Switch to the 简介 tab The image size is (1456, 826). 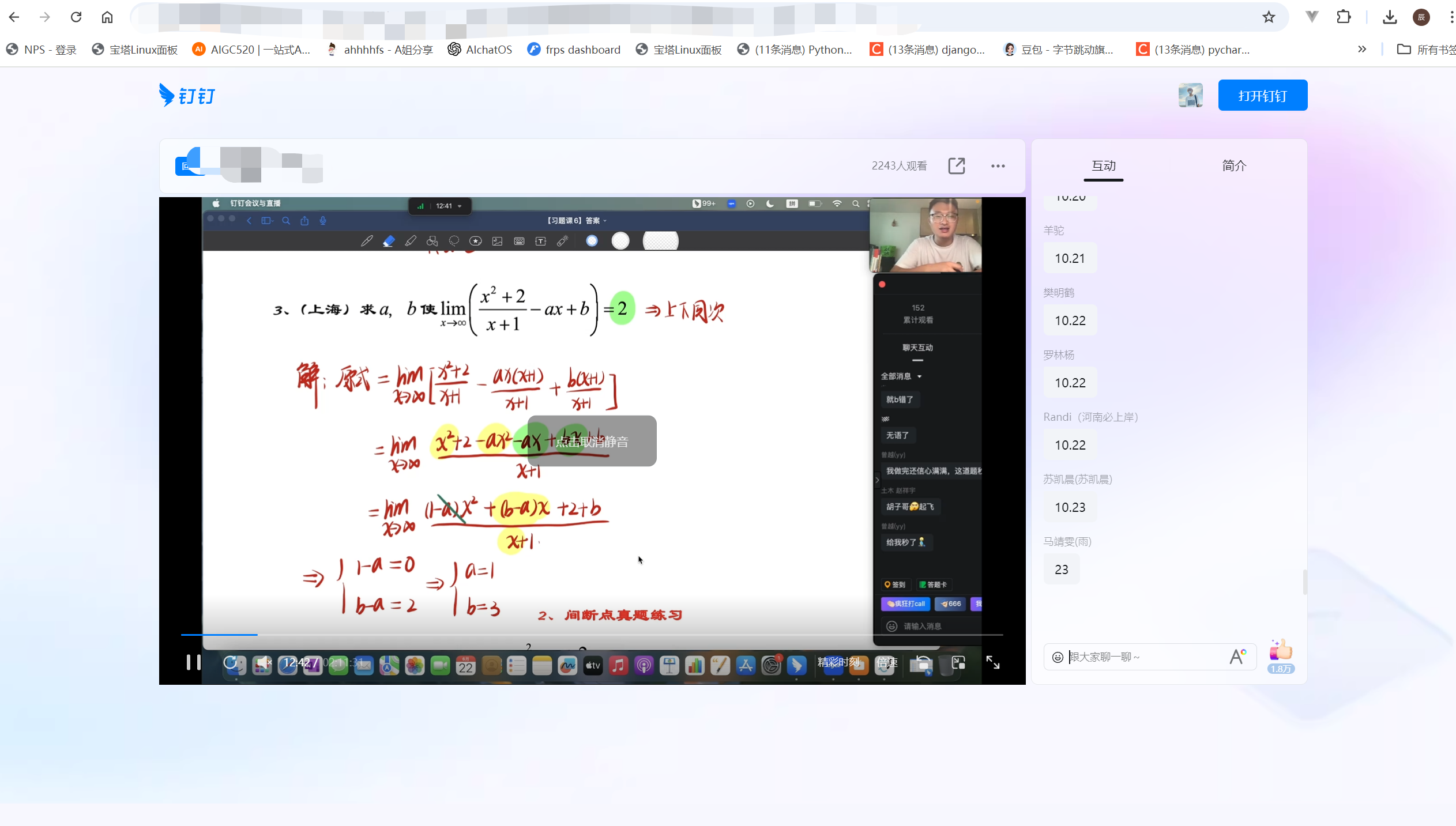tap(1234, 166)
